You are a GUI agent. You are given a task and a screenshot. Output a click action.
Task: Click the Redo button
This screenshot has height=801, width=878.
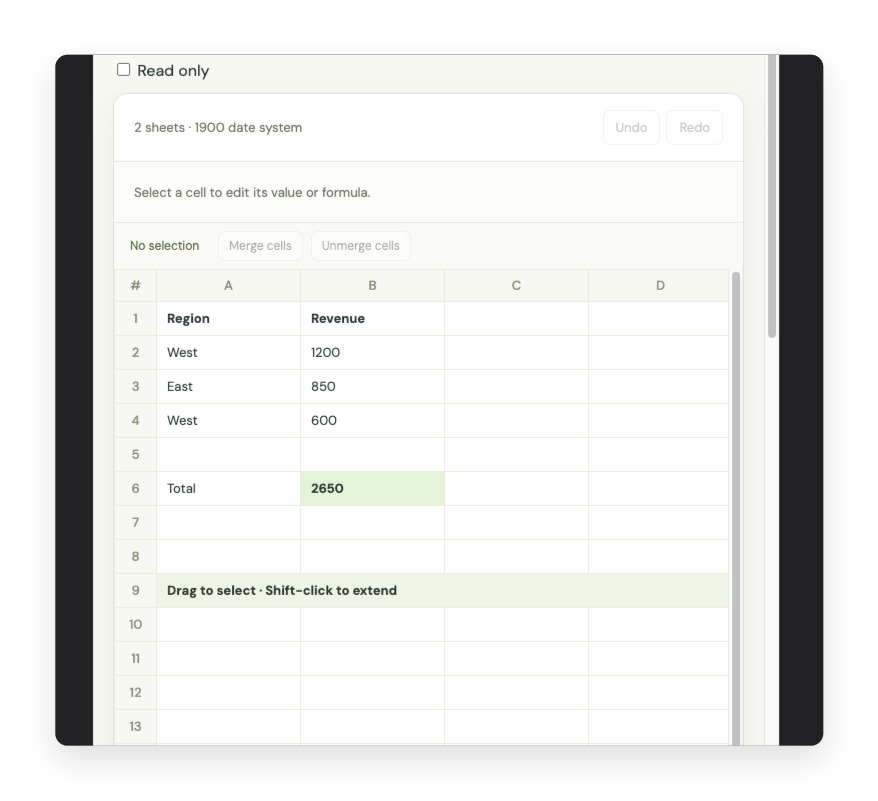tap(694, 128)
